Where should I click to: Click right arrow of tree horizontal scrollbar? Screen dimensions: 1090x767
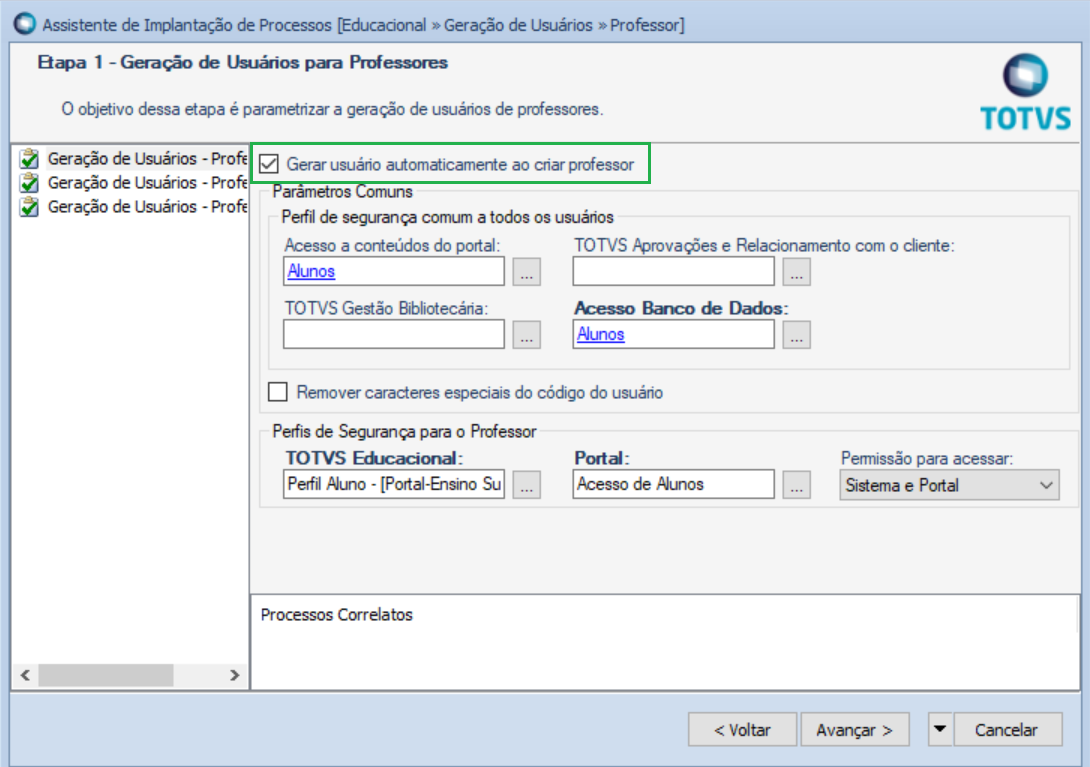[235, 675]
